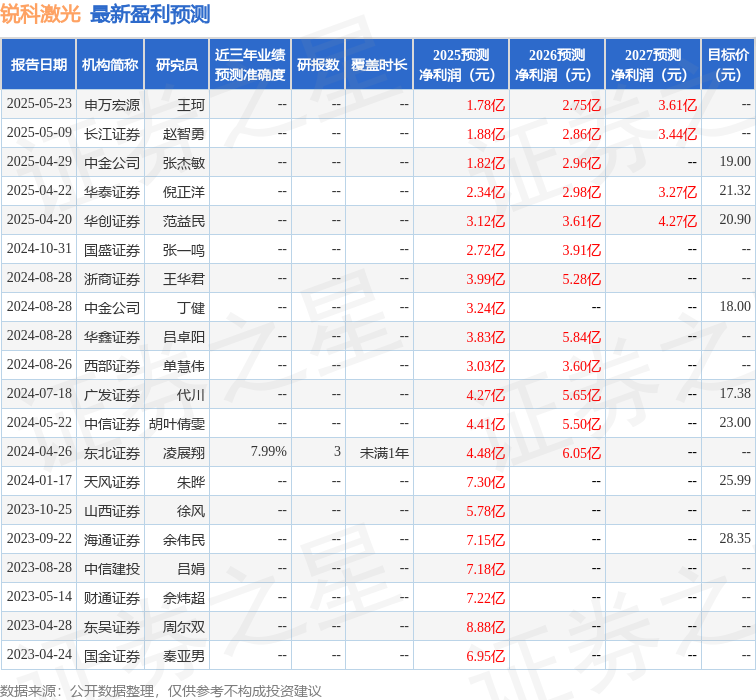This screenshot has width=756, height=700.
Task: Click researcher name 凌展翔
Action: (184, 453)
